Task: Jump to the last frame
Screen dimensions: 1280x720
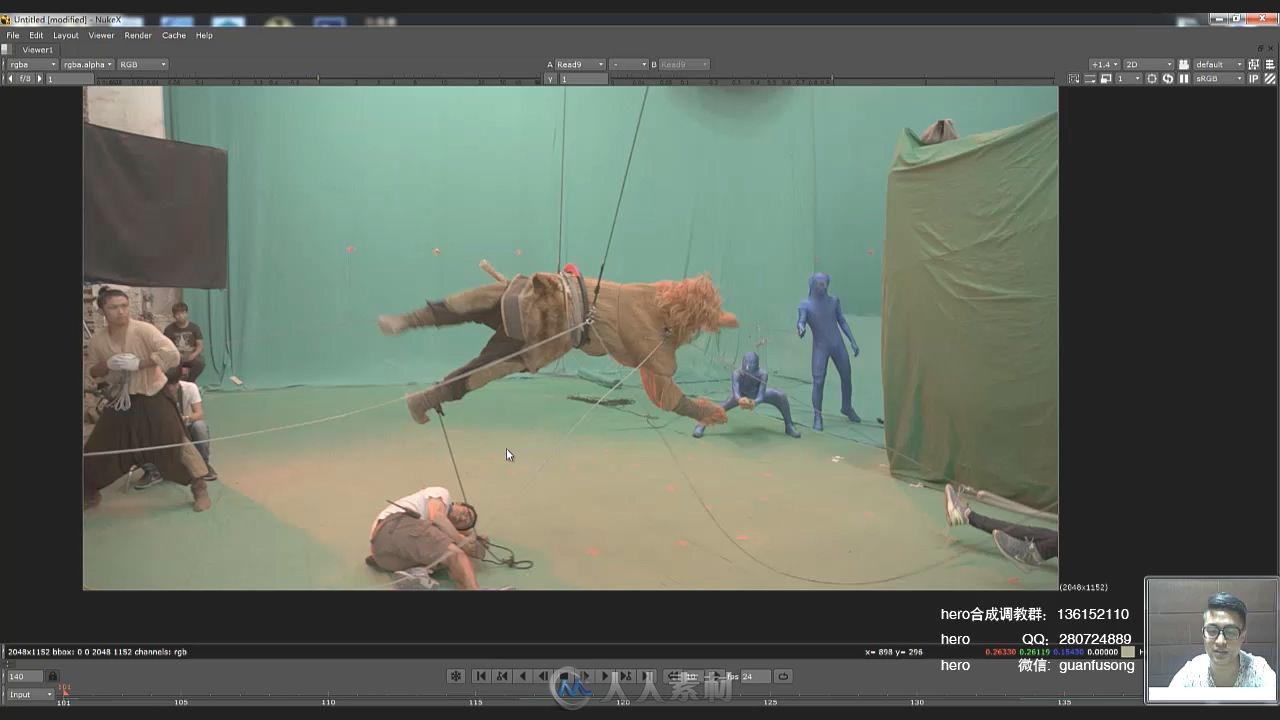Action: pos(647,676)
